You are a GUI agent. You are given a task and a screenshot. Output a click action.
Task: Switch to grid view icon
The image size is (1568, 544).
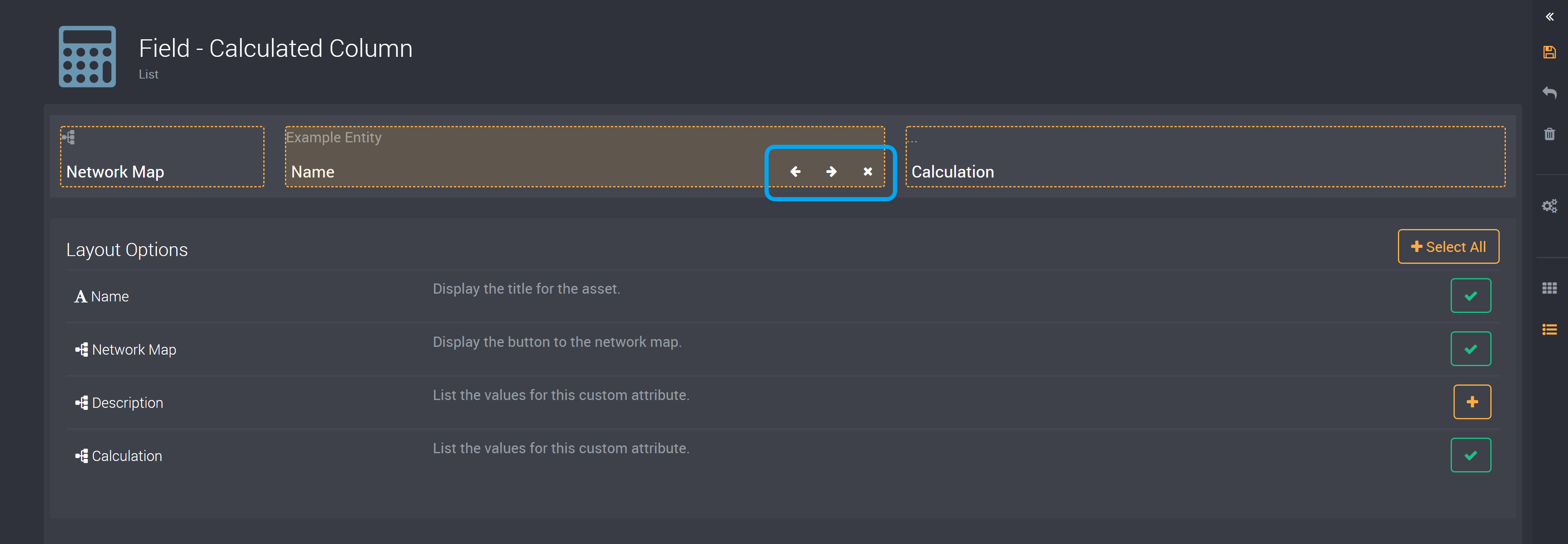[x=1549, y=288]
